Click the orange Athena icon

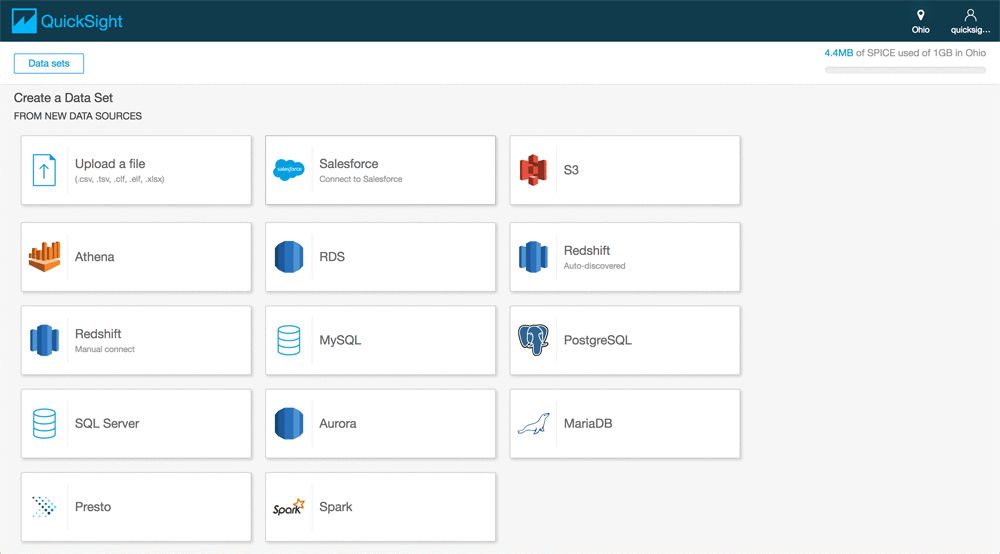pyautogui.click(x=45, y=257)
